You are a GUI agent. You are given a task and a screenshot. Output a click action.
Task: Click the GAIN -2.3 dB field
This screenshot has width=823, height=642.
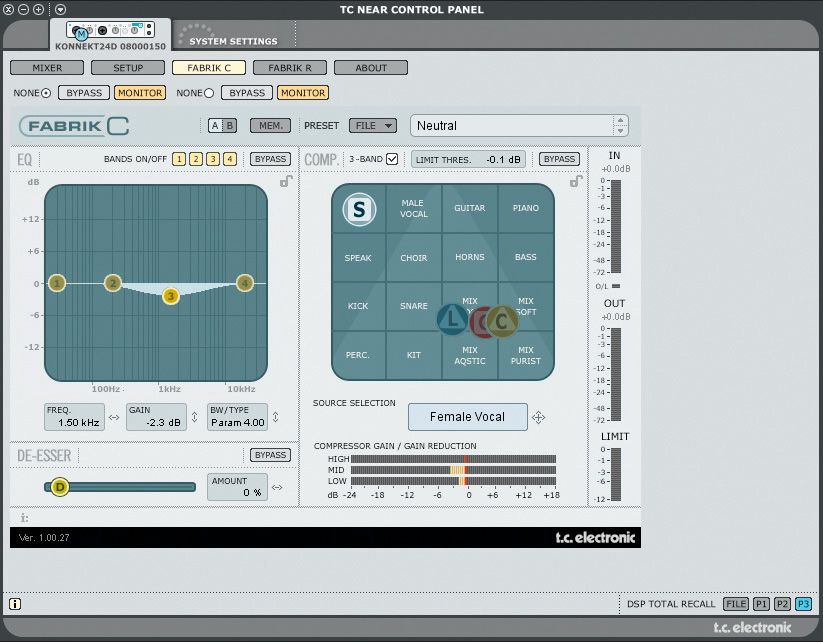156,417
